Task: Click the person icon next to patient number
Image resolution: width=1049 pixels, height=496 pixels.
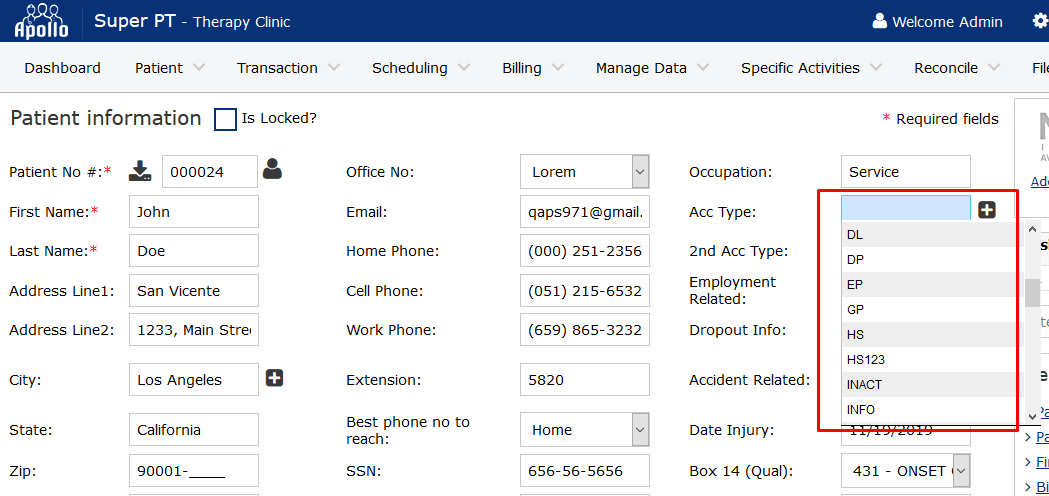Action: [x=272, y=170]
